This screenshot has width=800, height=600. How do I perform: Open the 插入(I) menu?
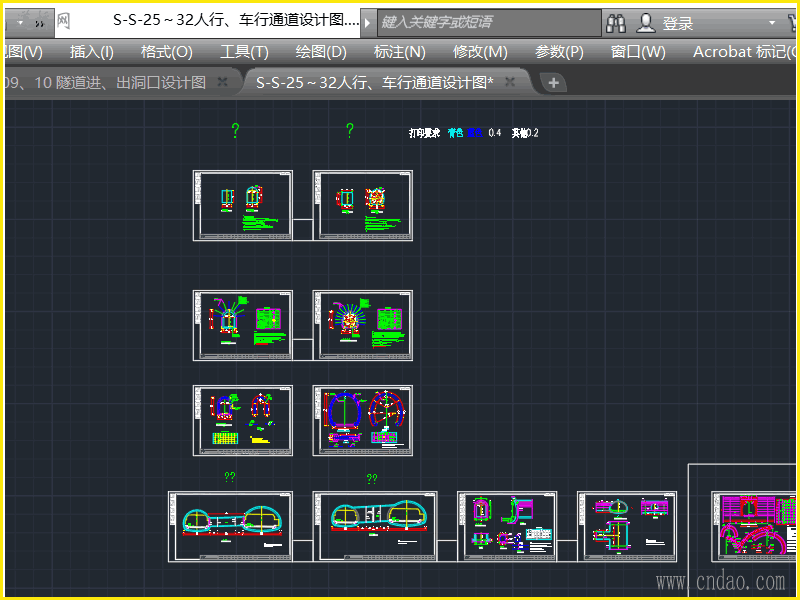coord(91,52)
